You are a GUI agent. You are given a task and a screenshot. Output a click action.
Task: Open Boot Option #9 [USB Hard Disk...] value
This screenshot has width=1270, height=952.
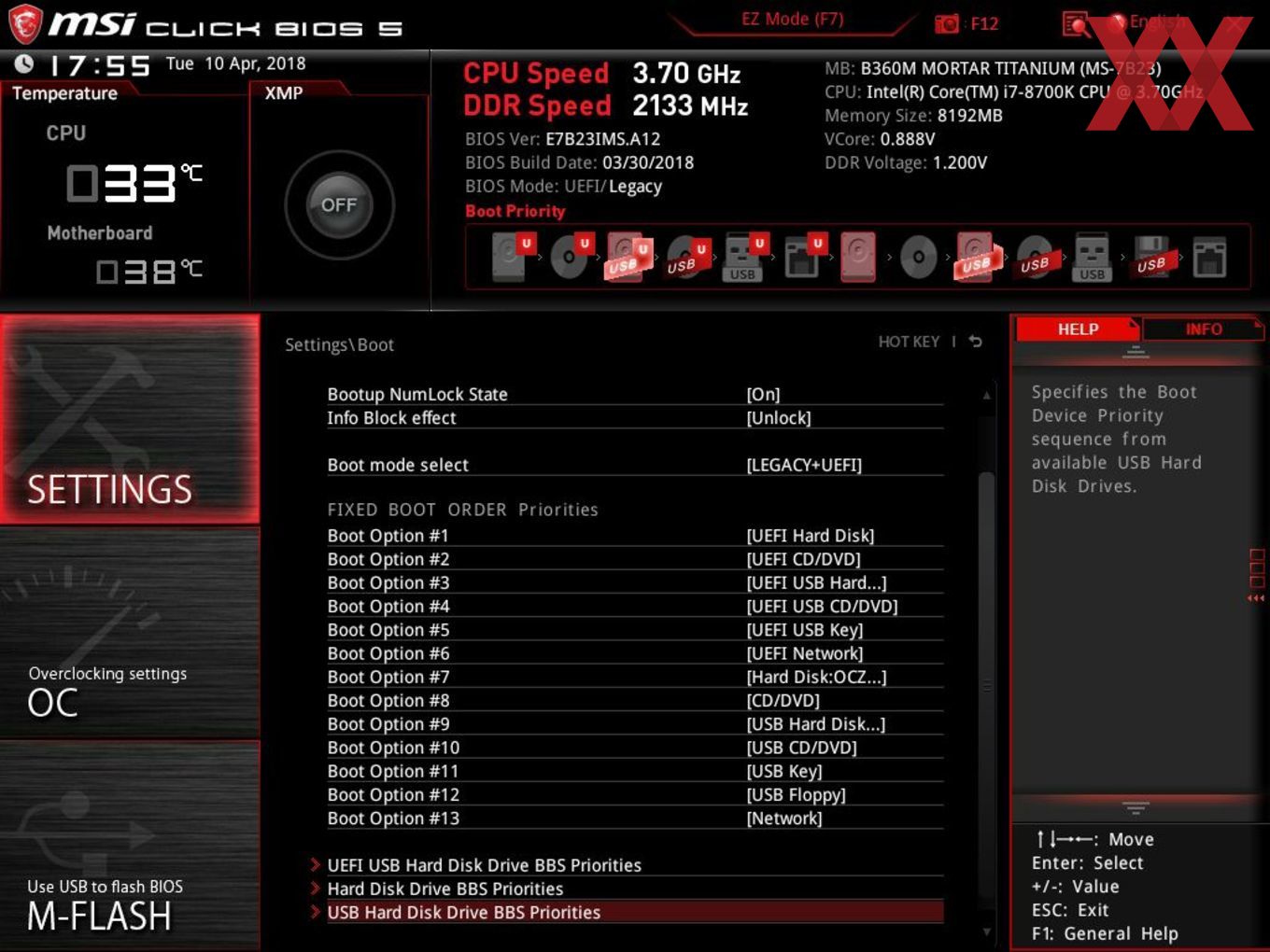pos(815,724)
